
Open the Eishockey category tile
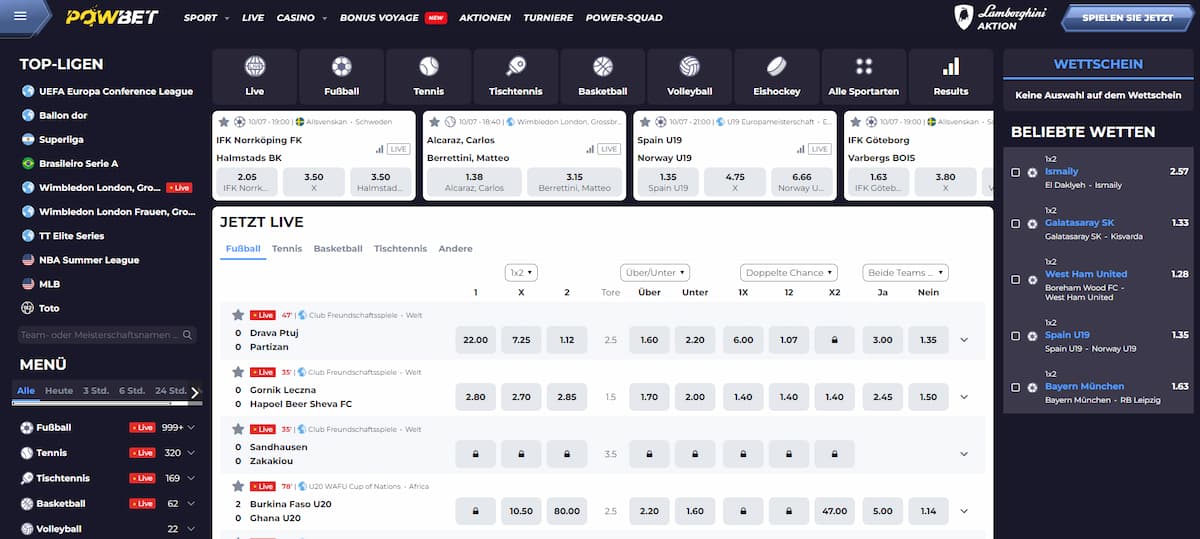(777, 77)
